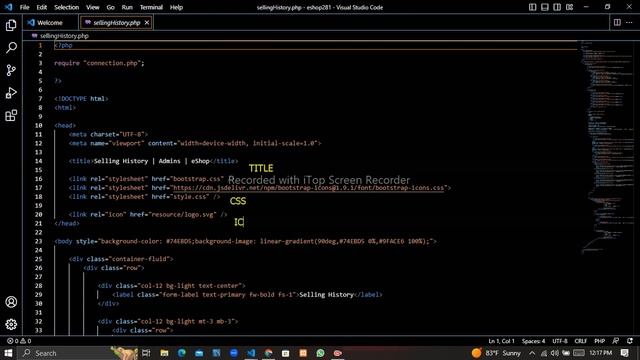Click the Visual Studio Code taskbar icon
This screenshot has width=640, height=360.
tap(251, 353)
